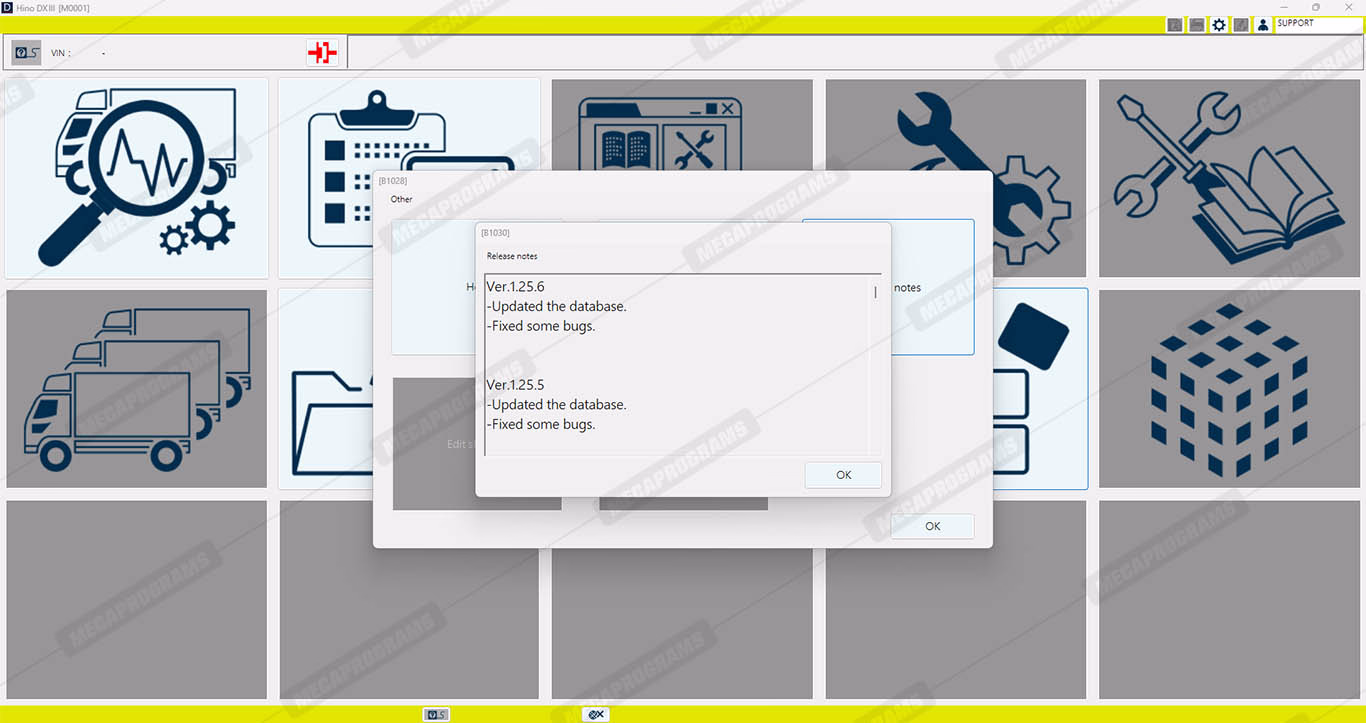Click the 'VIN :' label
Image resolution: width=1366 pixels, height=723 pixels.
click(x=61, y=53)
